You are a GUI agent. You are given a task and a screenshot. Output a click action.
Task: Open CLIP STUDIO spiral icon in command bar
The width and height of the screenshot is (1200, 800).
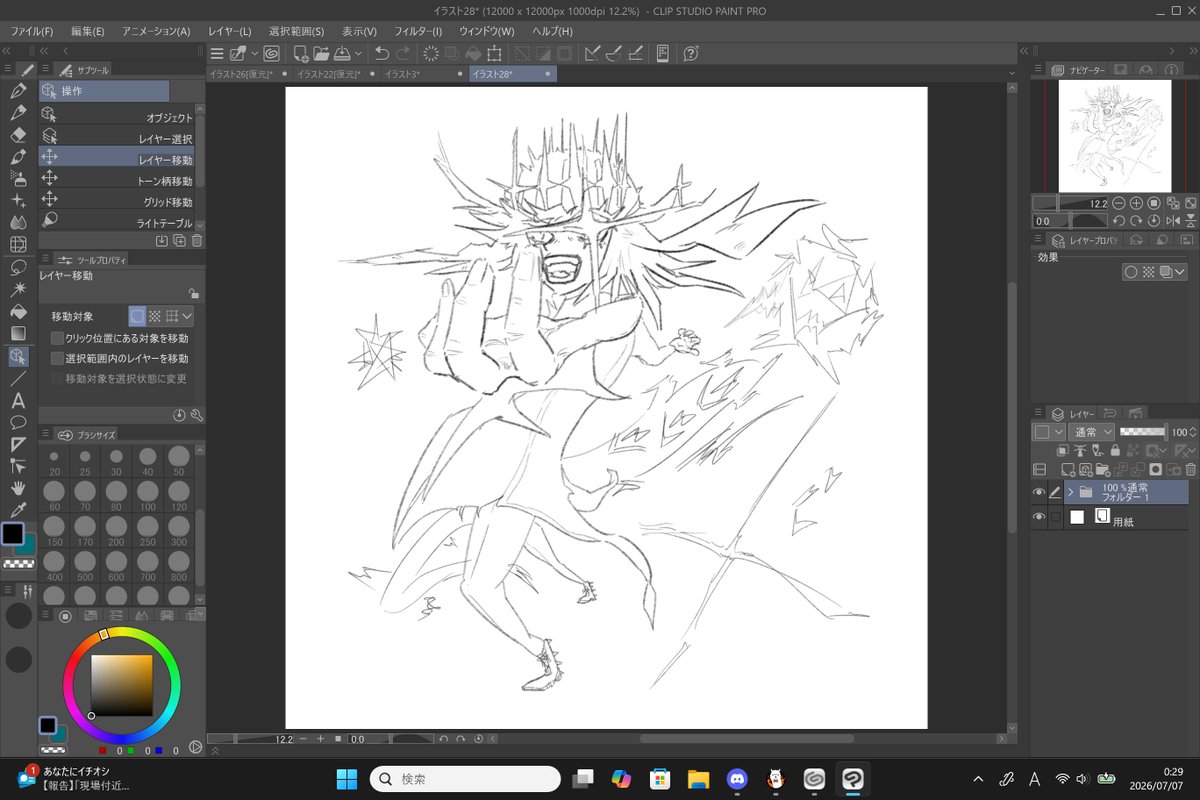(x=271, y=53)
